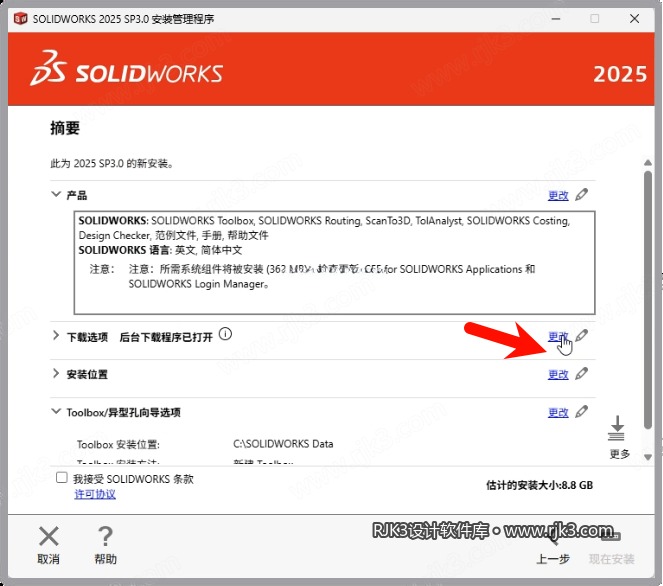This screenshot has width=663, height=586.
Task: Click the scrollbar down arrow
Action: point(648,457)
